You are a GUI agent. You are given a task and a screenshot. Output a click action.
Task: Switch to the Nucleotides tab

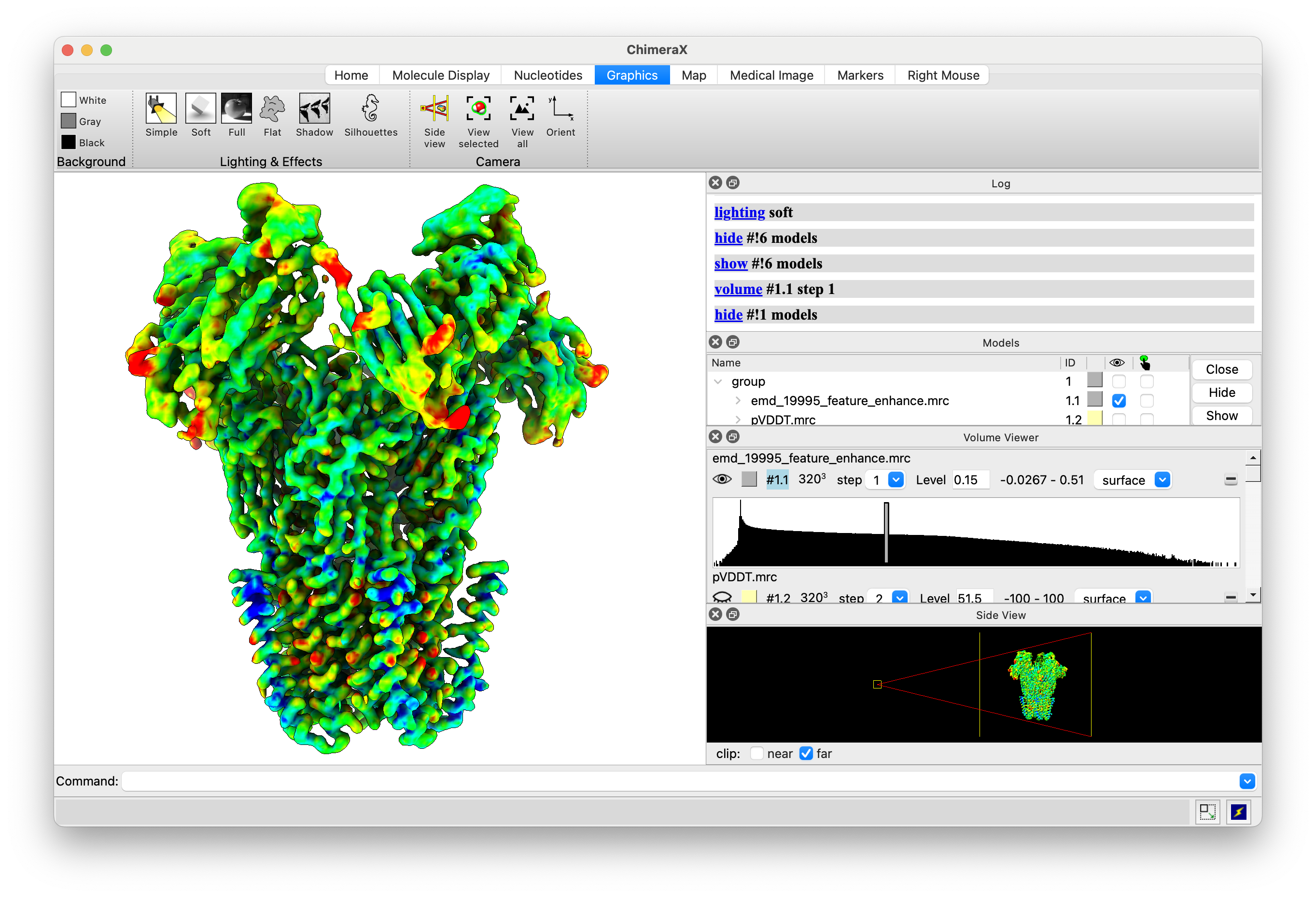point(547,75)
